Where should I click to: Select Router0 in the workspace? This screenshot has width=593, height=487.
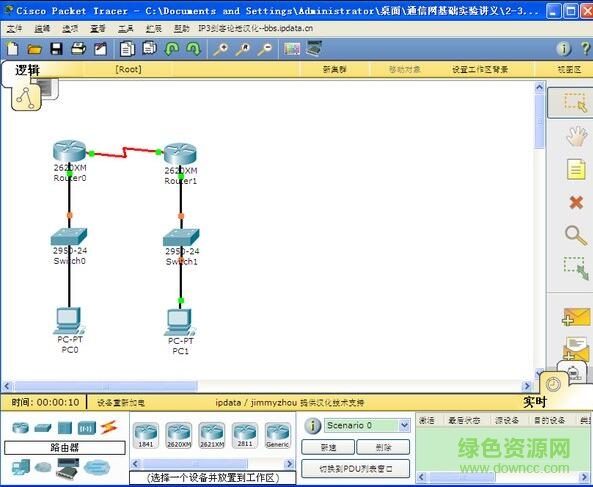(70, 151)
